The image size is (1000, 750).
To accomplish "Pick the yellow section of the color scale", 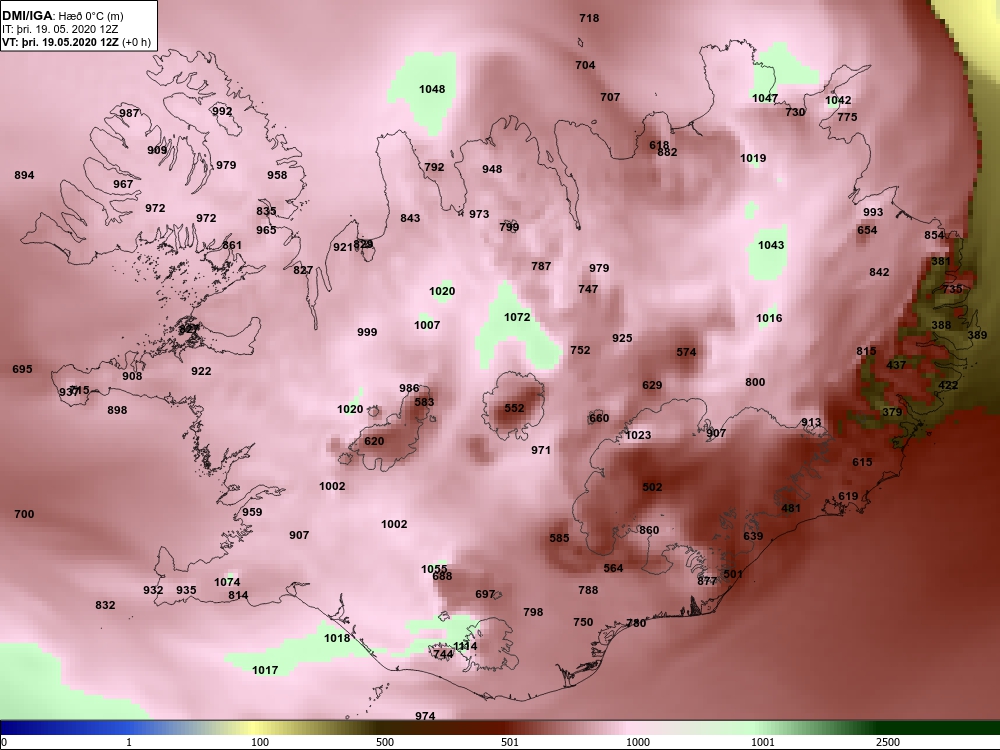I will point(252,728).
